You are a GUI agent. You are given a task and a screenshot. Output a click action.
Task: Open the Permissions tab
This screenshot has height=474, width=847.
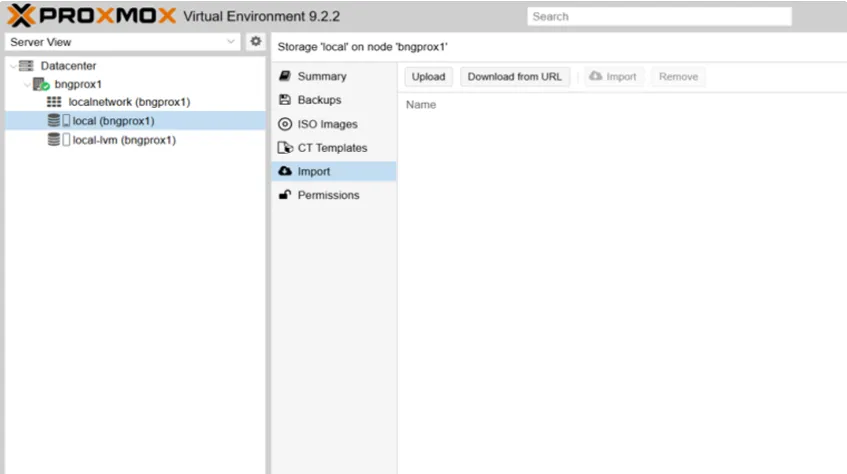coord(334,195)
